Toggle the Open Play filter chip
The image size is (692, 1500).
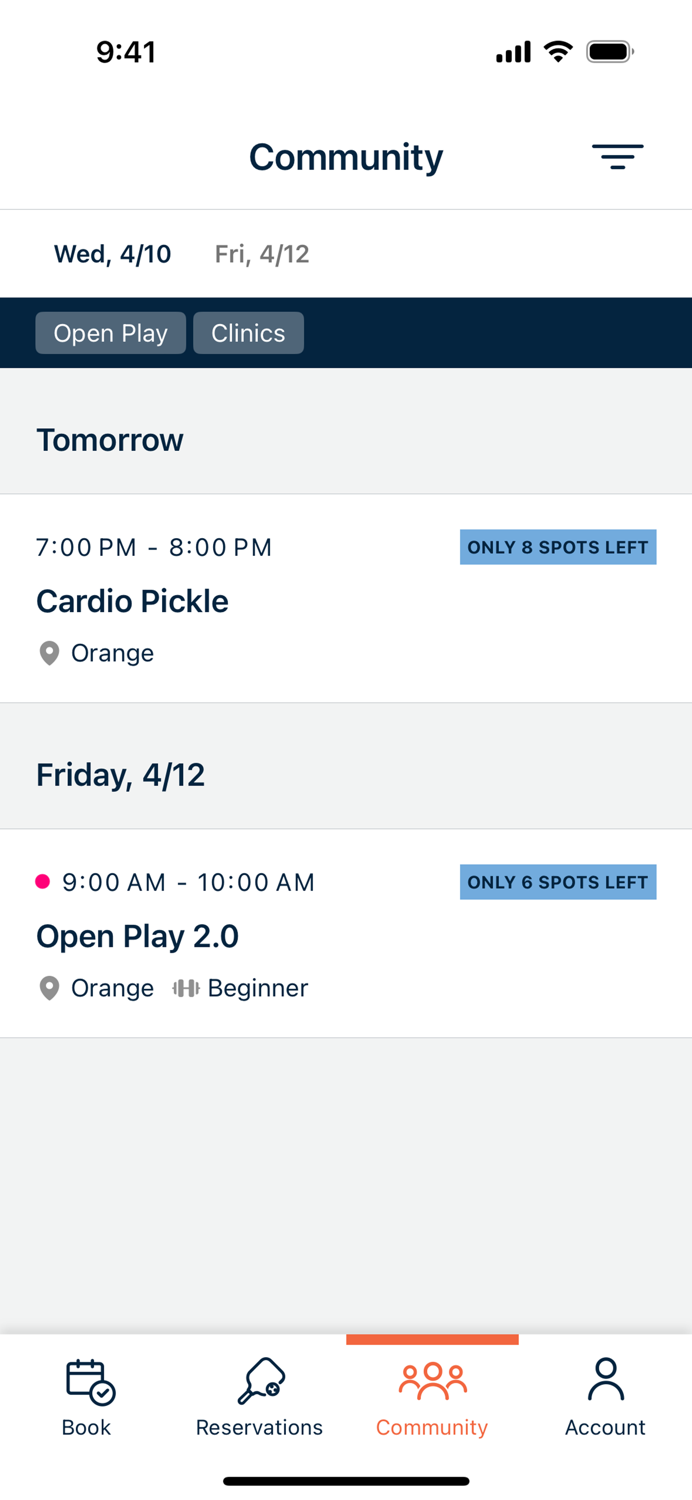110,333
